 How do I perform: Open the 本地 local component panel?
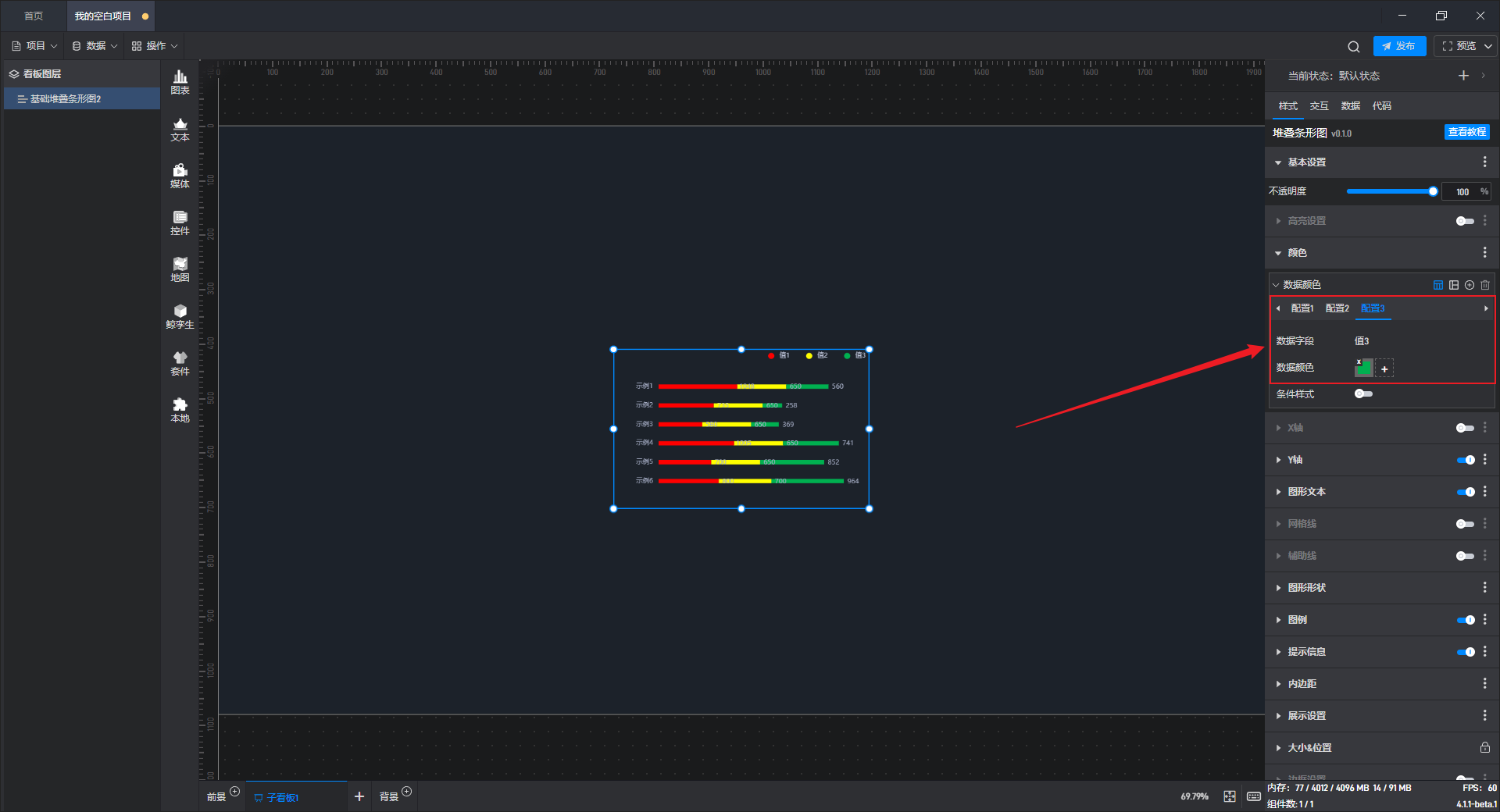(180, 410)
